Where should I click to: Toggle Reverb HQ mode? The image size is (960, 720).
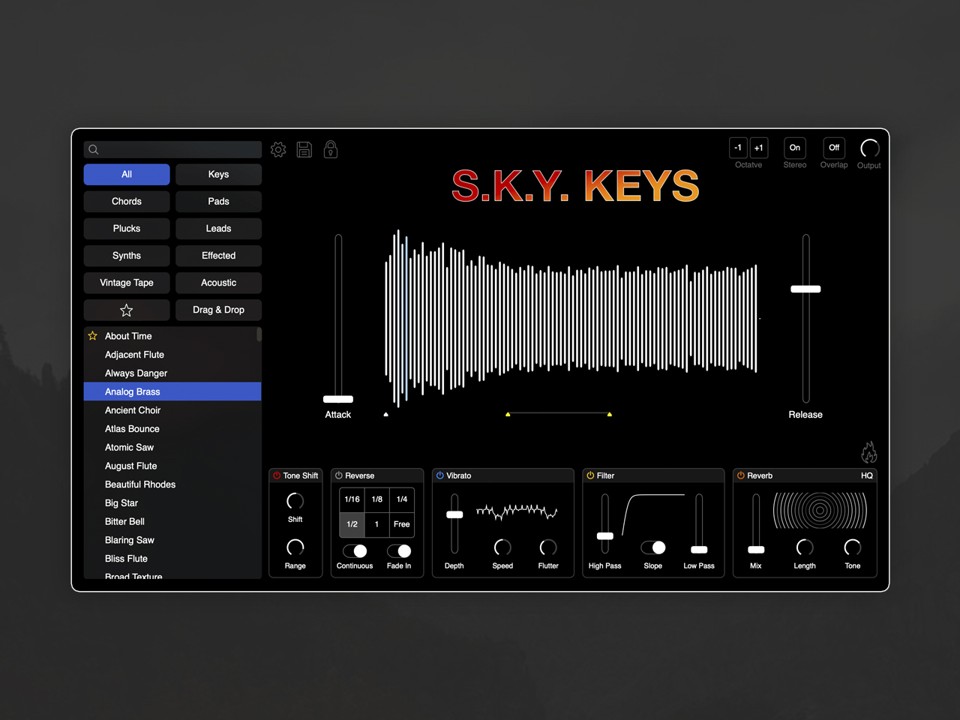867,476
